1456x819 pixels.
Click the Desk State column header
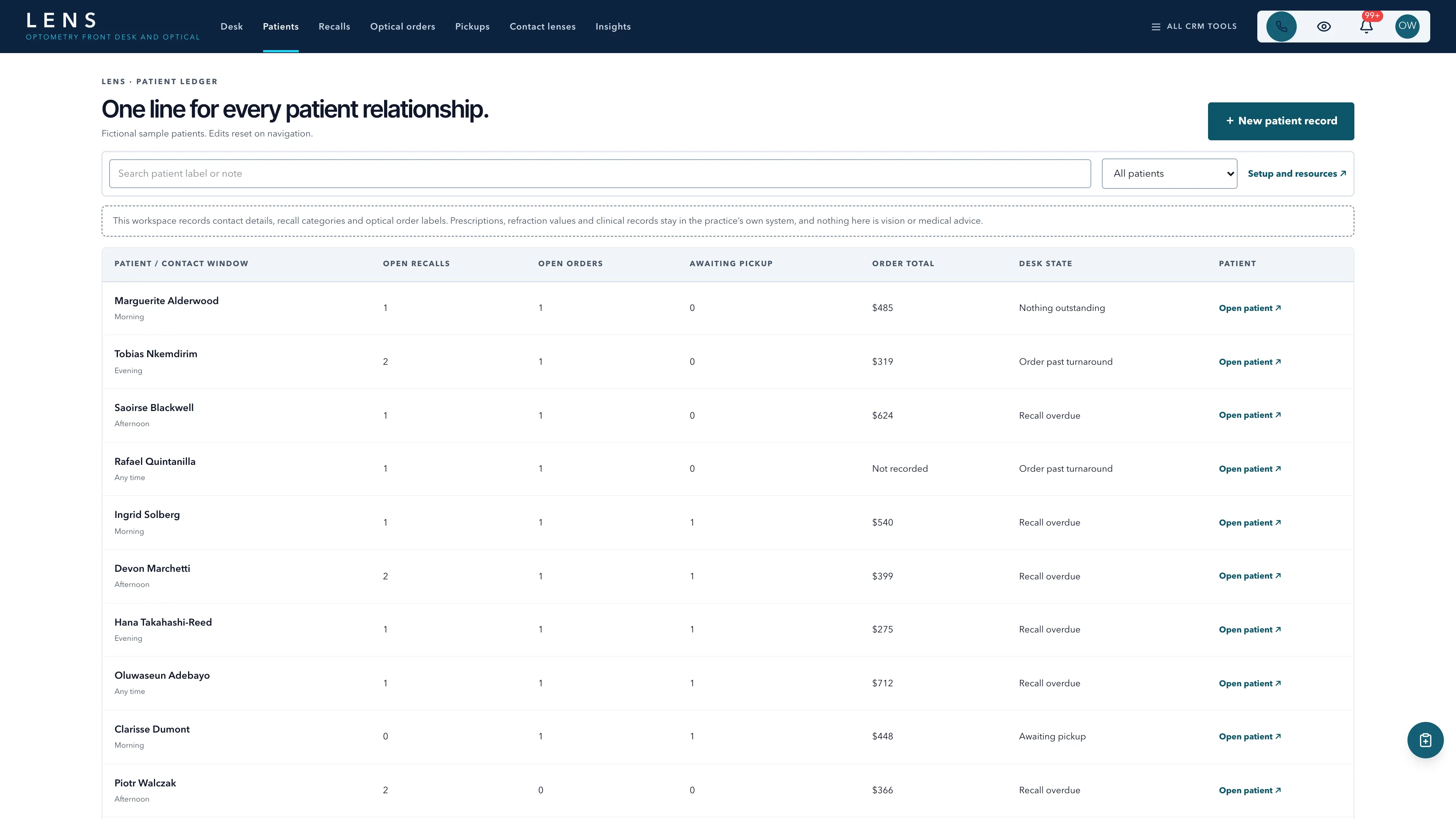(x=1045, y=264)
